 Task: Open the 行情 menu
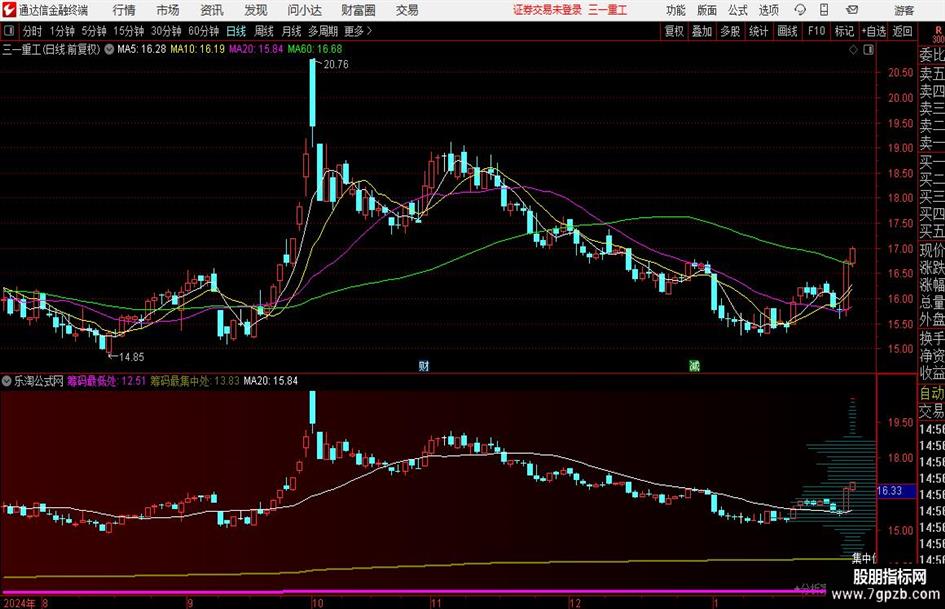click(x=124, y=10)
